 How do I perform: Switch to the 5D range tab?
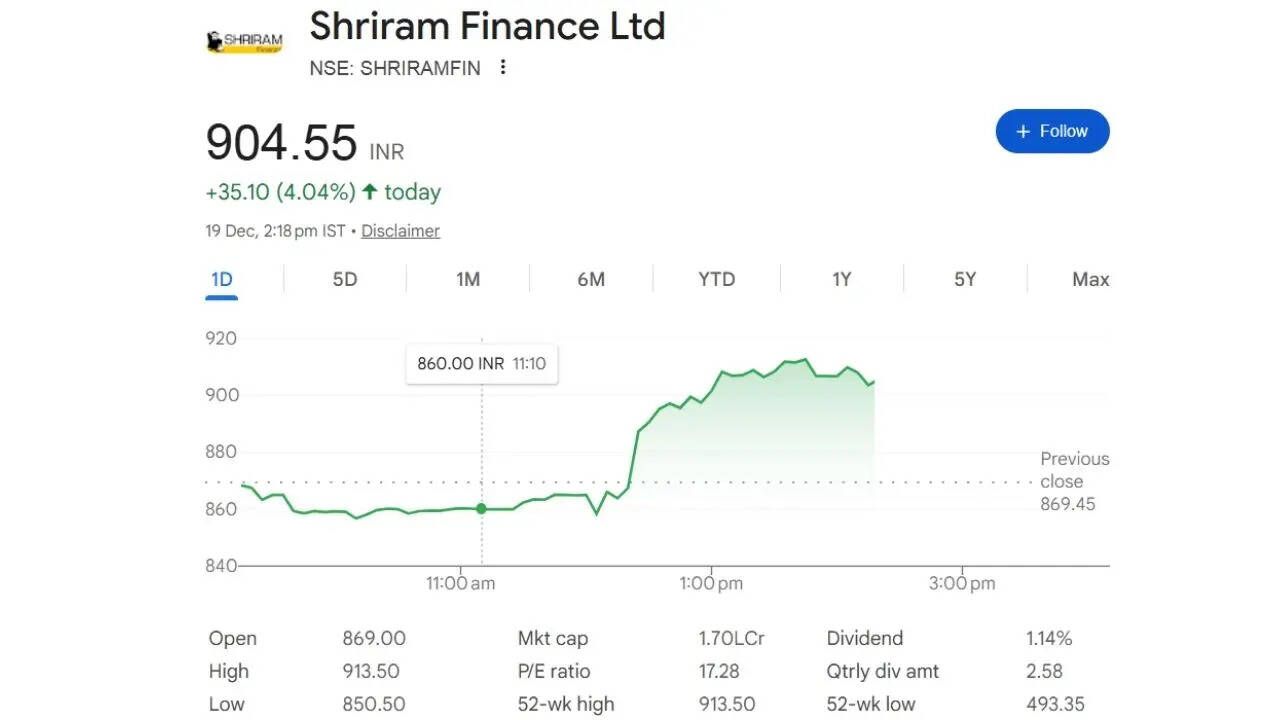345,279
